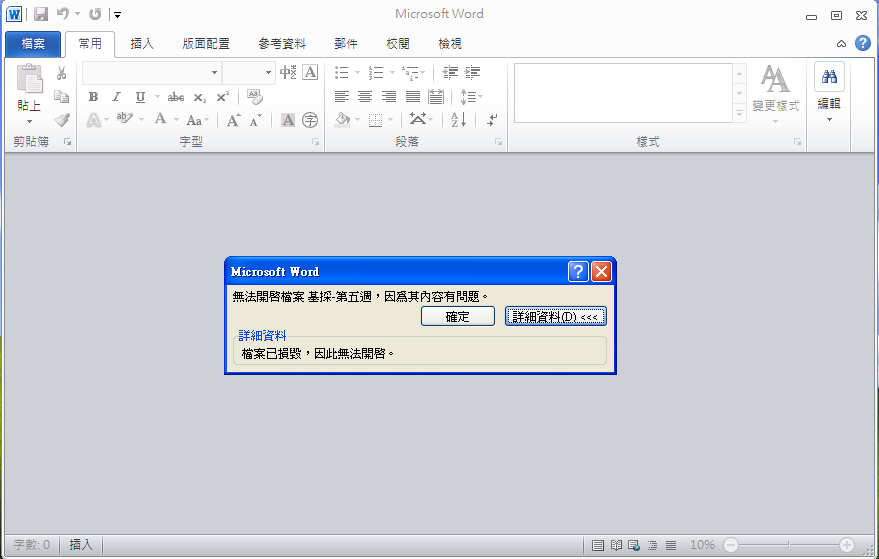
Task: Click Align Text Right icon
Action: coord(388,97)
